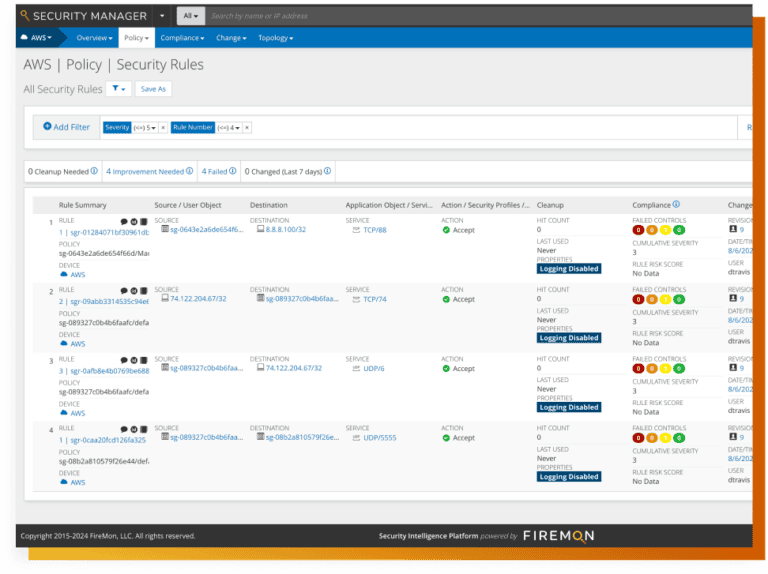Remove the Rule Number filter with its x
Screen dimensions: 768x574
247,127
